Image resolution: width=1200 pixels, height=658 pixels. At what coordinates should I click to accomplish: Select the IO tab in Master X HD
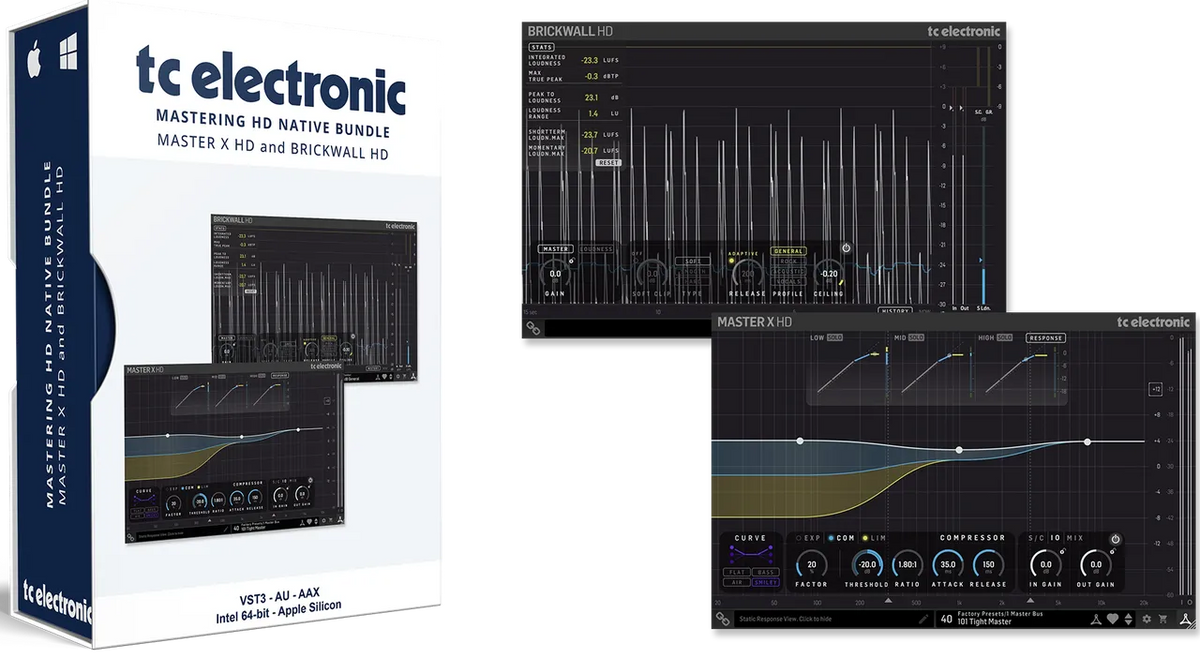(x=1055, y=538)
